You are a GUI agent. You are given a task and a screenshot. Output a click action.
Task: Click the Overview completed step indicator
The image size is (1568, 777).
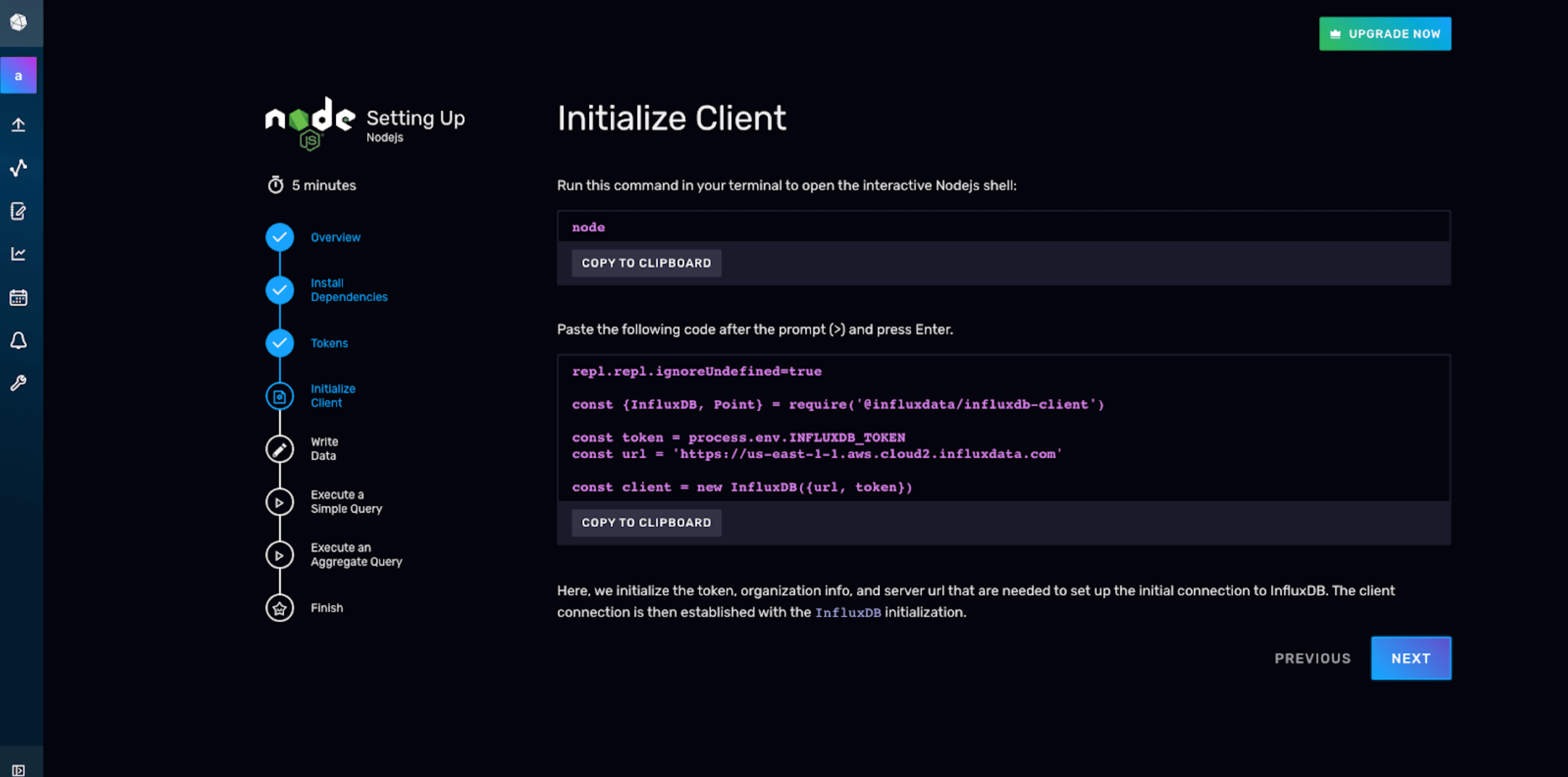pos(280,236)
